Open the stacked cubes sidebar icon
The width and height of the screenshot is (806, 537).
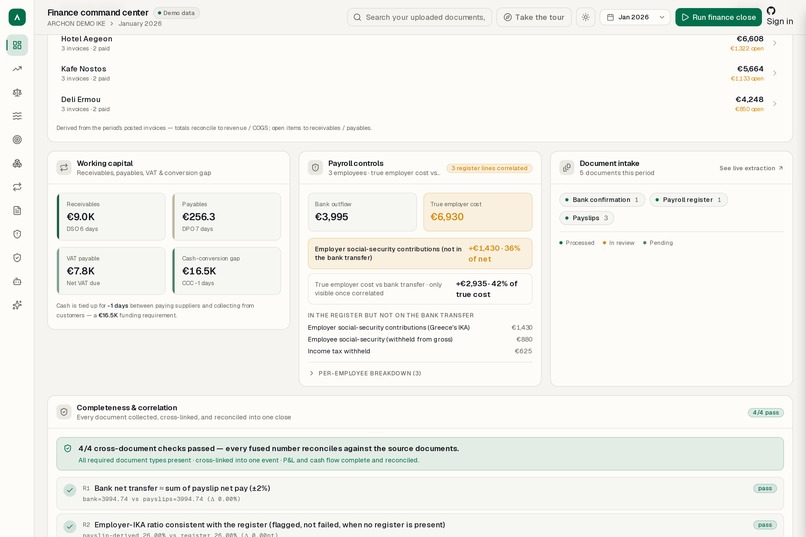[17, 163]
